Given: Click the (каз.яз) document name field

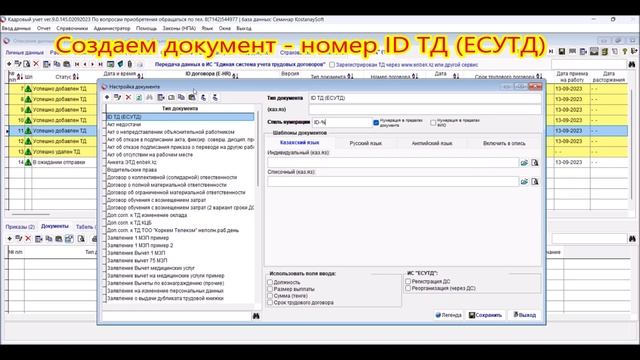Looking at the screenshot, I should pos(424,109).
